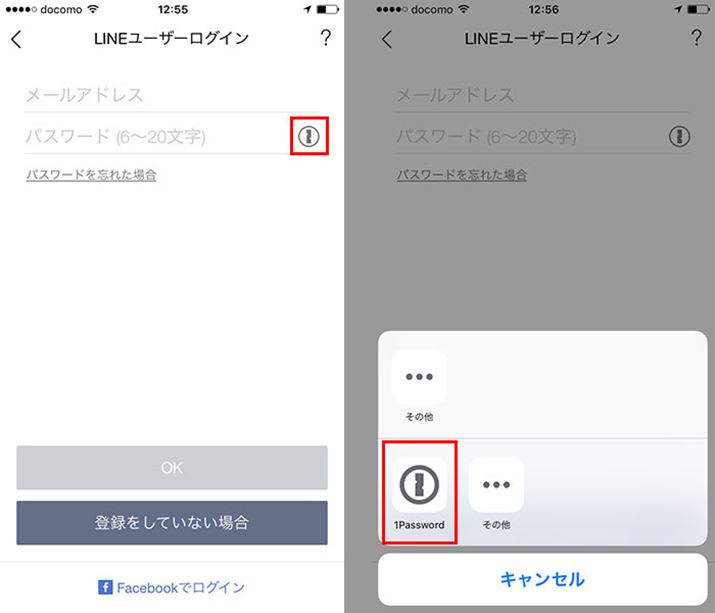Tap the 1Password key icon in left password field
715x613 pixels.
point(309,136)
